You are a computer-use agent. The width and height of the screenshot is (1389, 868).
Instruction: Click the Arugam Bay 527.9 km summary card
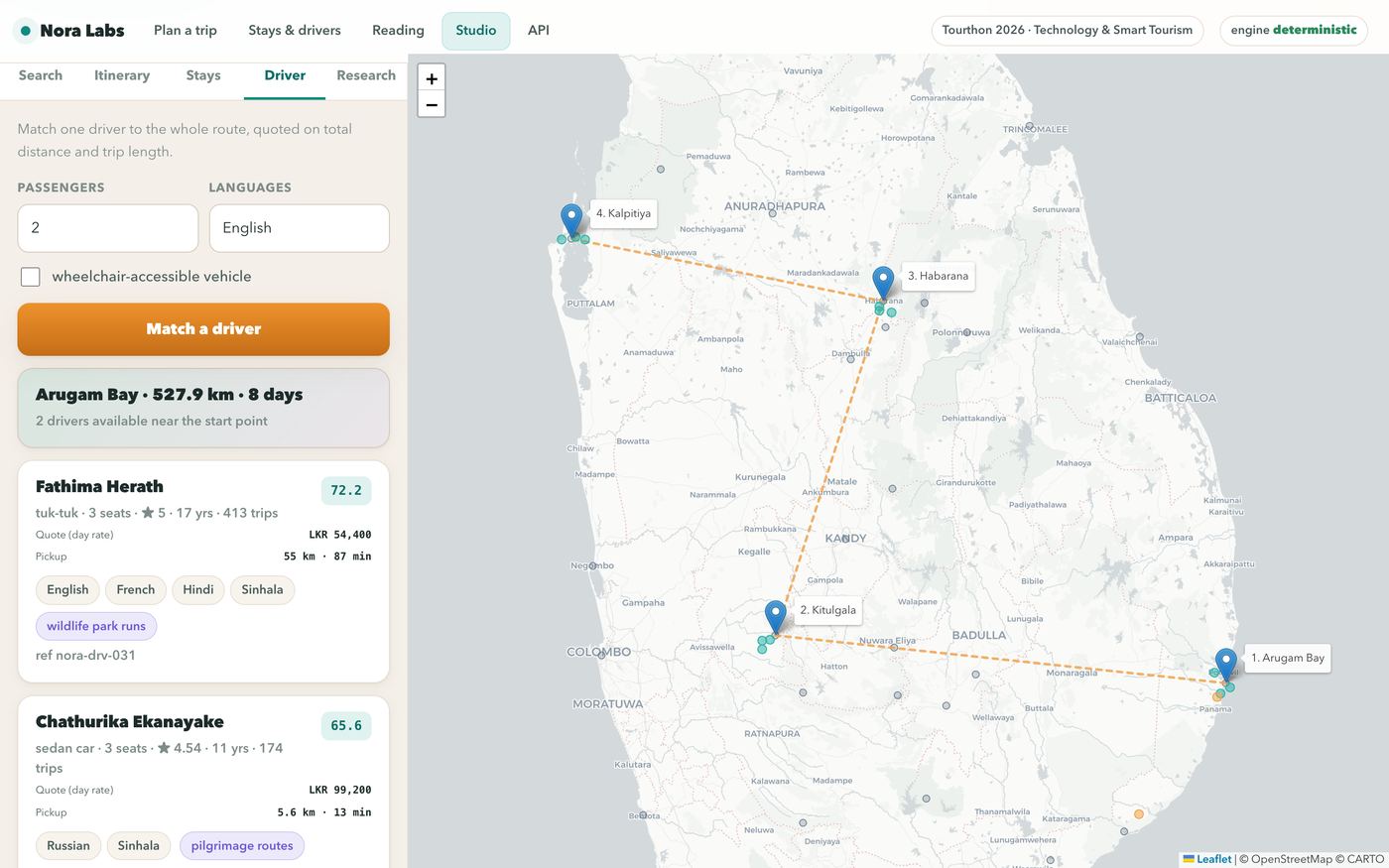coord(203,408)
